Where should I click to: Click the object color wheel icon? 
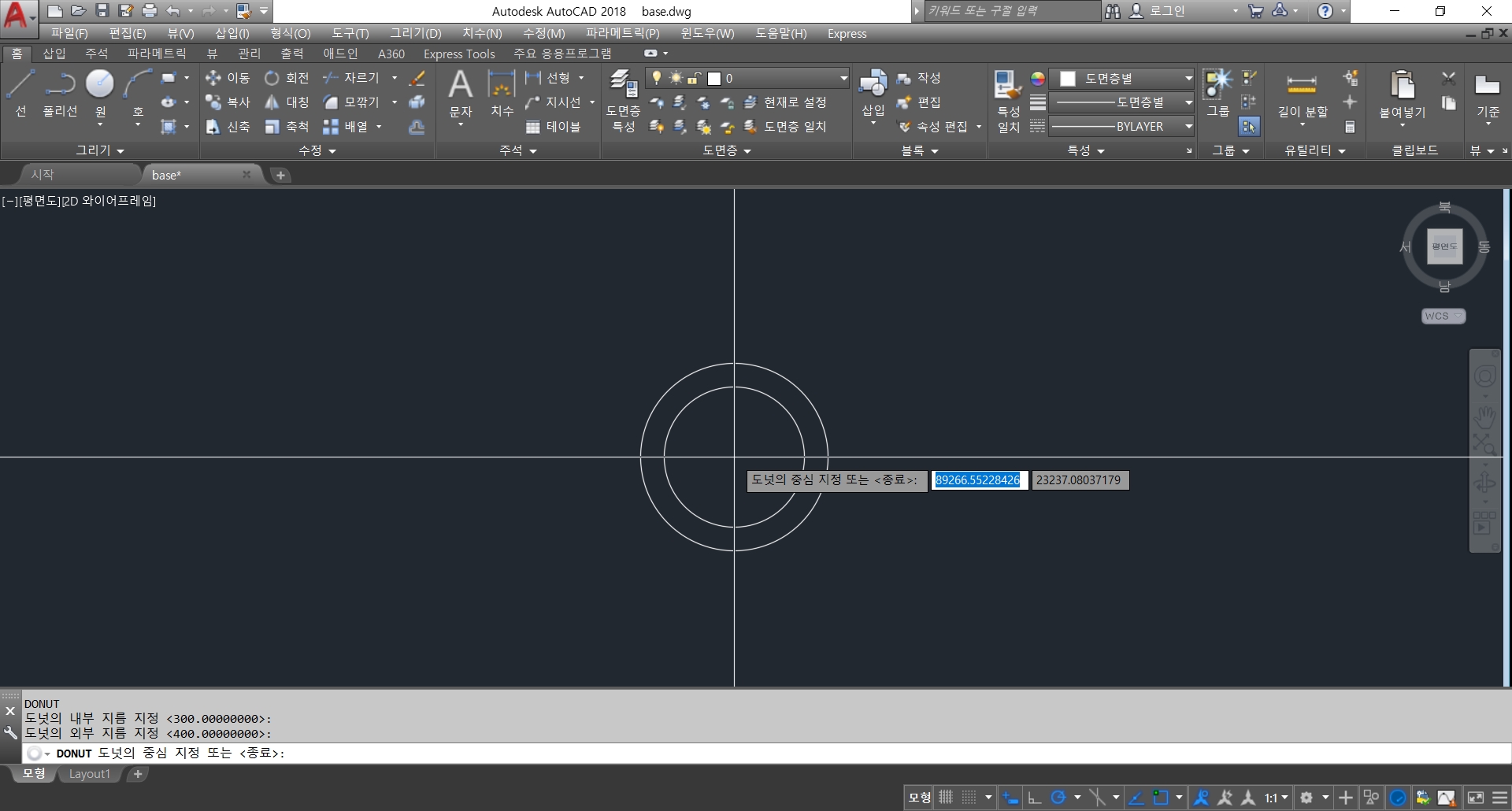pos(1037,79)
